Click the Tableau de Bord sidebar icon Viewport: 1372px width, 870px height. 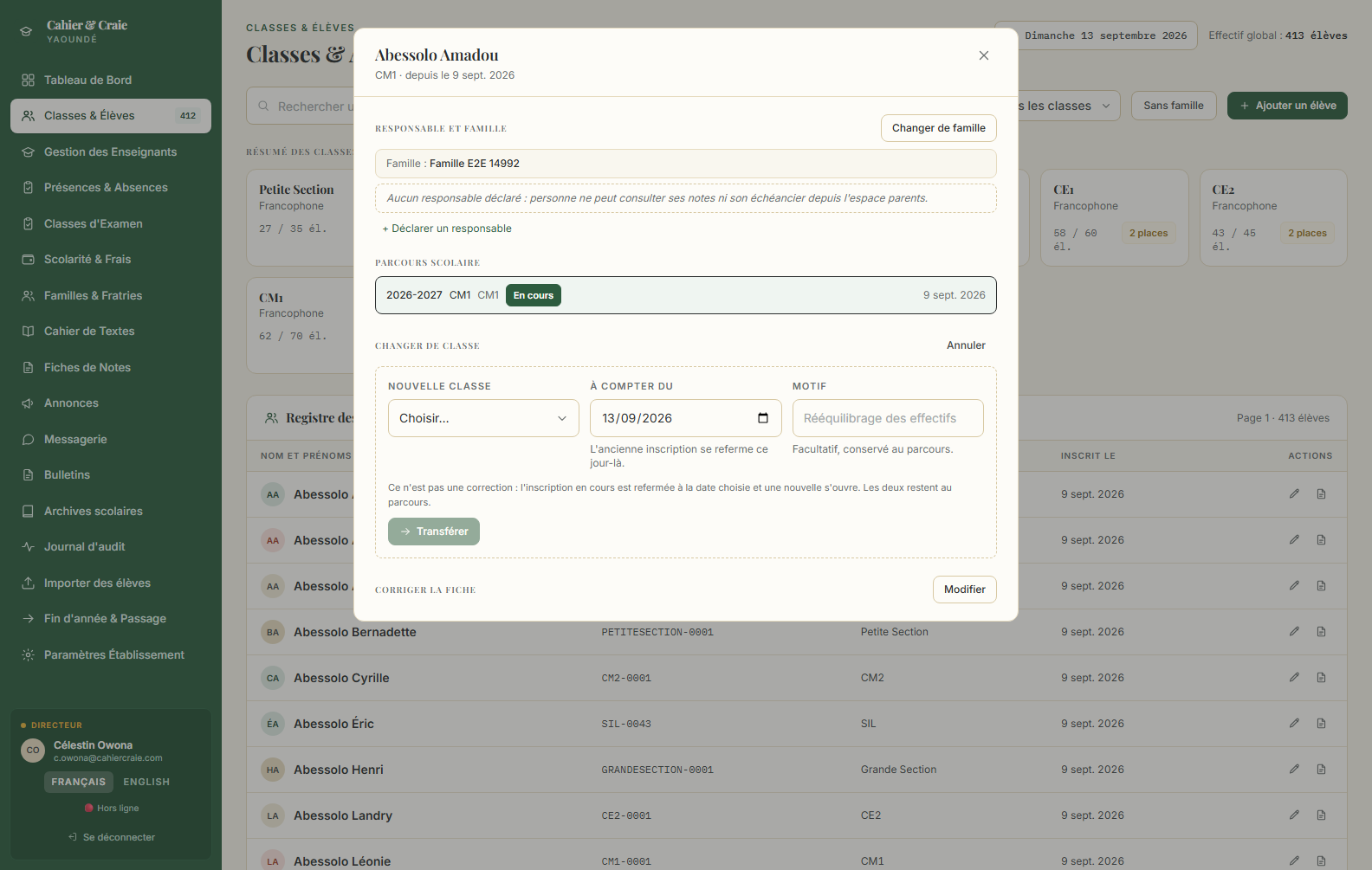pyautogui.click(x=28, y=80)
